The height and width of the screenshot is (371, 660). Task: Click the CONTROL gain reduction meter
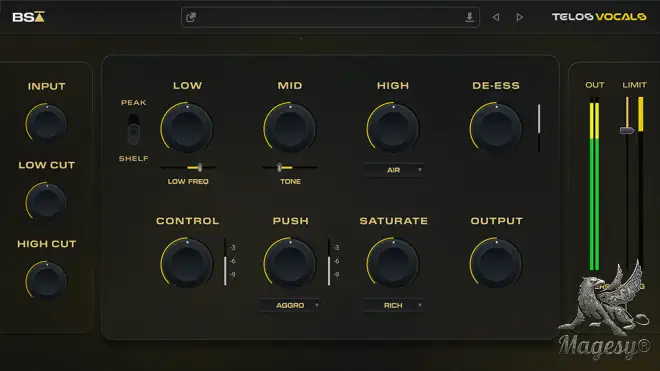click(x=225, y=262)
